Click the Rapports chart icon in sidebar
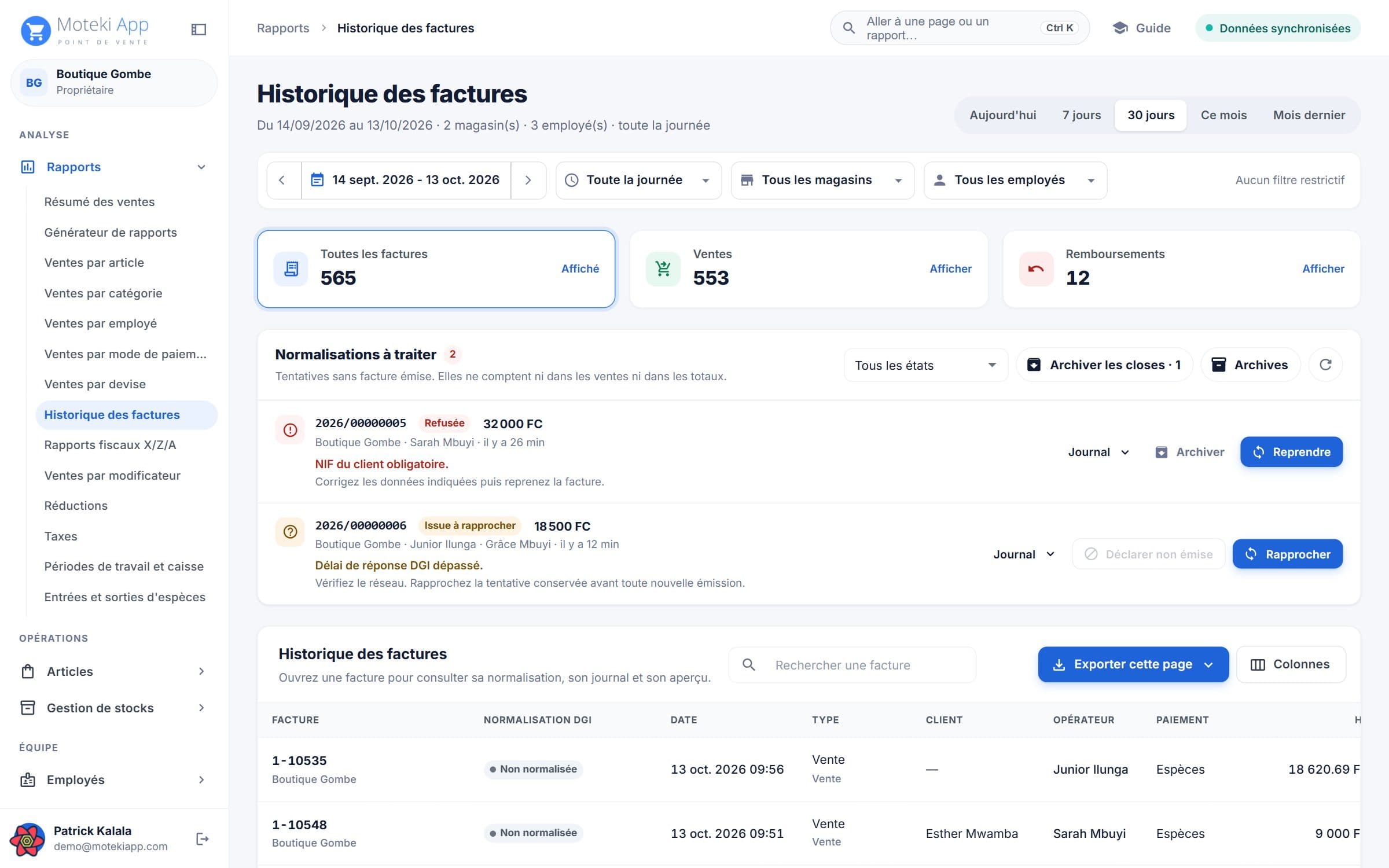Image resolution: width=1389 pixels, height=868 pixels. tap(27, 167)
